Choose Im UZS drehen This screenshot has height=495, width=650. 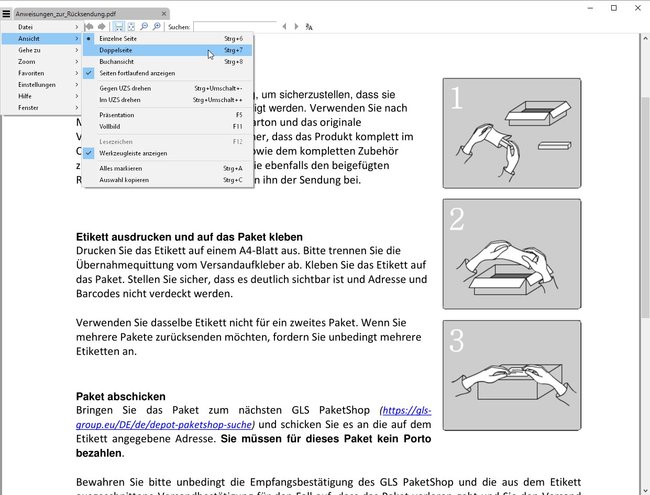pos(168,100)
